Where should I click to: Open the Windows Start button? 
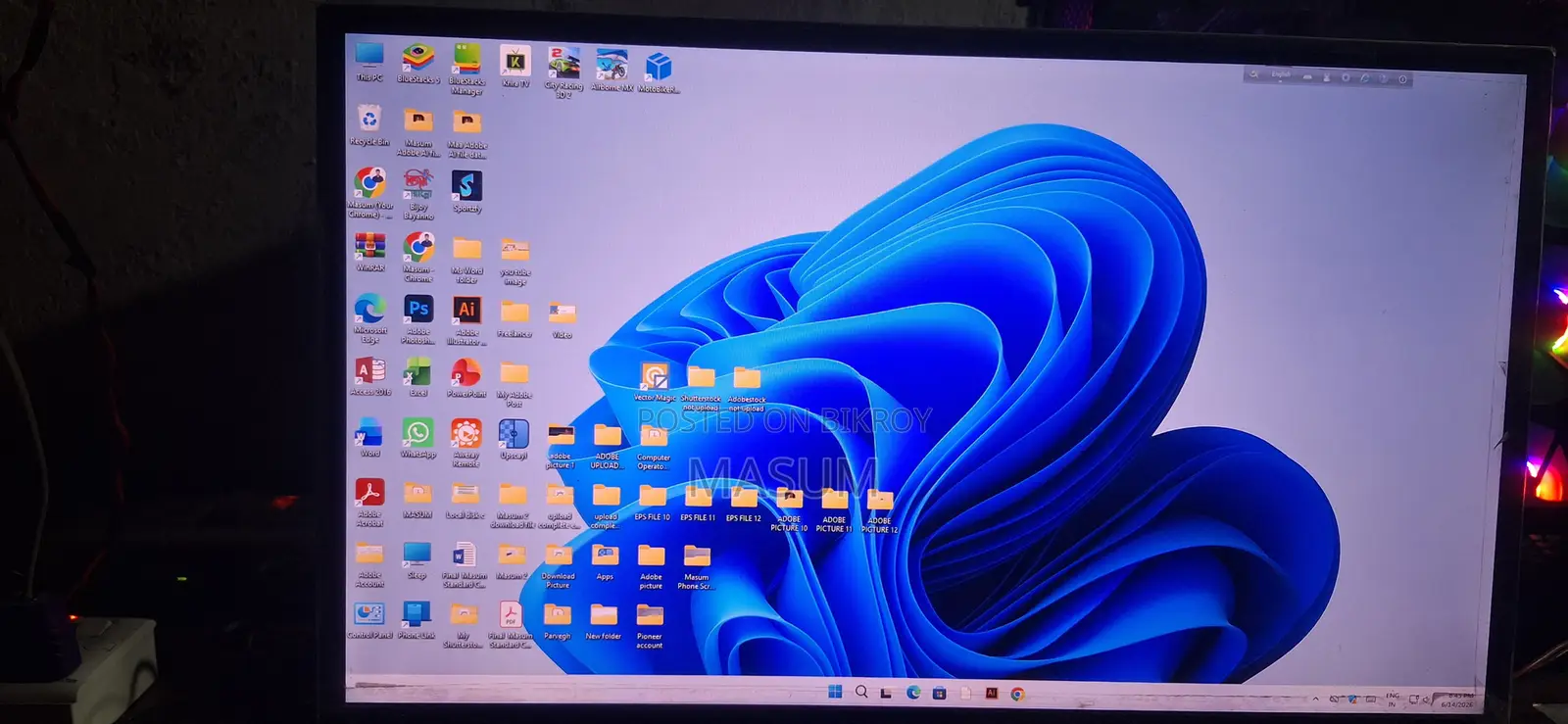point(835,692)
